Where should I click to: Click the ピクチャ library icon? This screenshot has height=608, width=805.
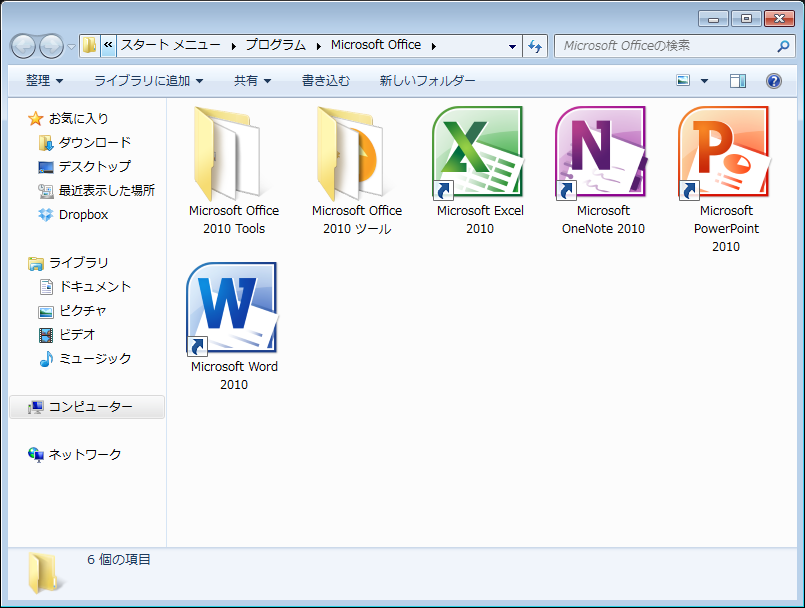[x=46, y=311]
